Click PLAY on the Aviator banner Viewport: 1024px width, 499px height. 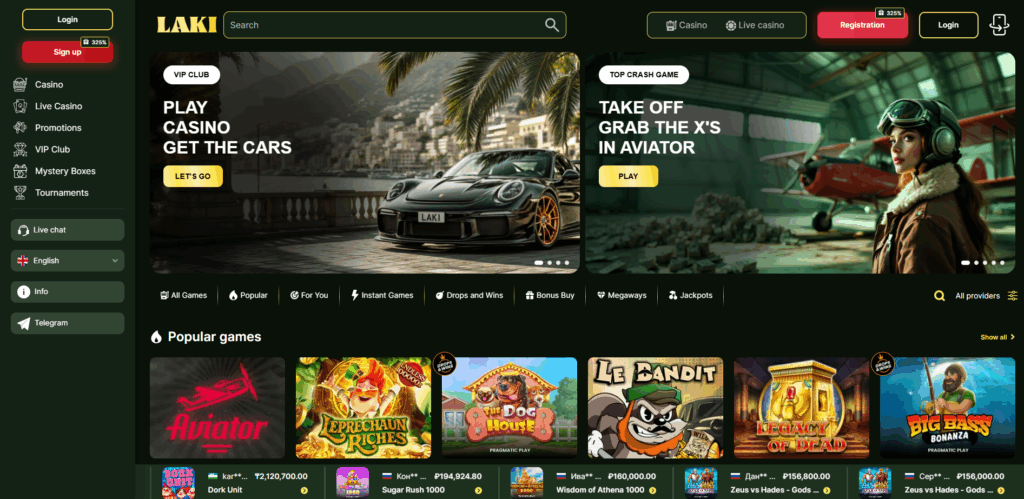(x=628, y=176)
